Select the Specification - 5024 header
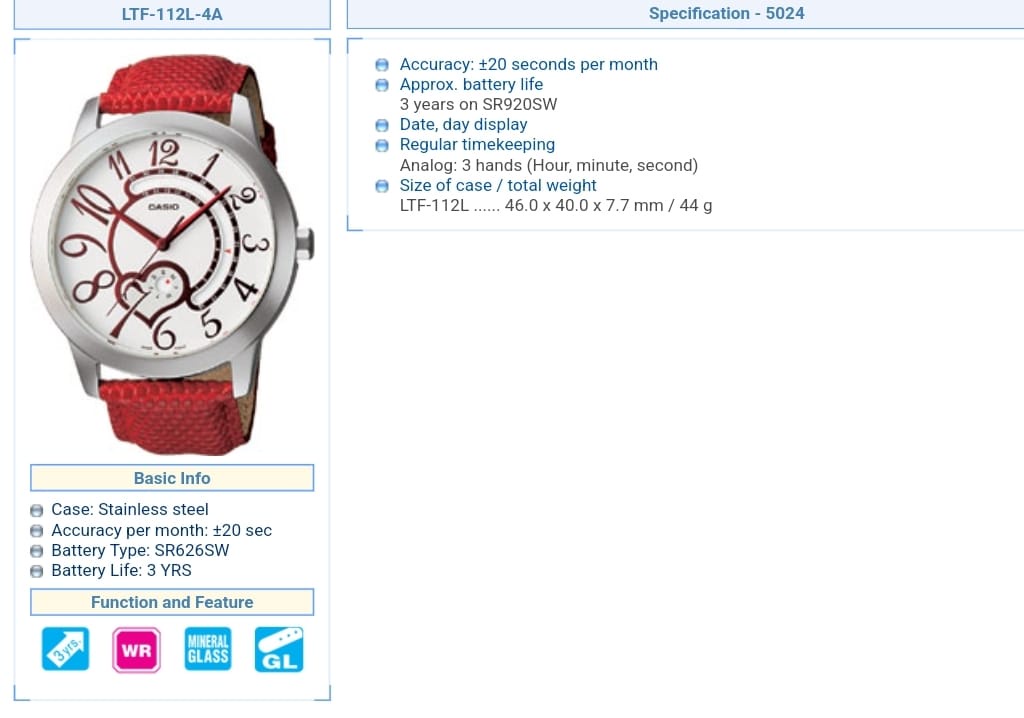The image size is (1024, 718). click(726, 14)
